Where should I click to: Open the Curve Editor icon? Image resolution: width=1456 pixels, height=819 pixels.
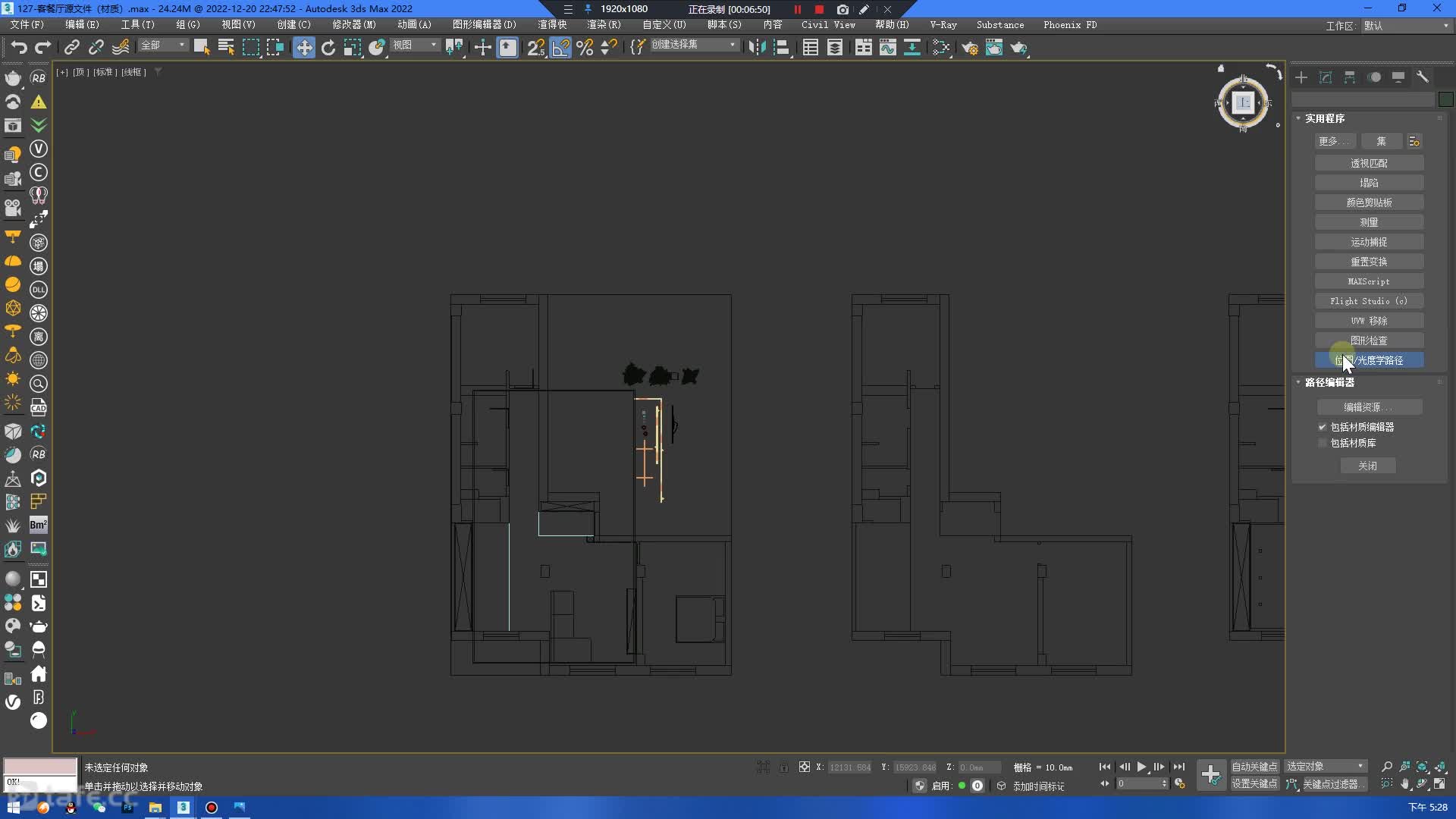coord(888,48)
